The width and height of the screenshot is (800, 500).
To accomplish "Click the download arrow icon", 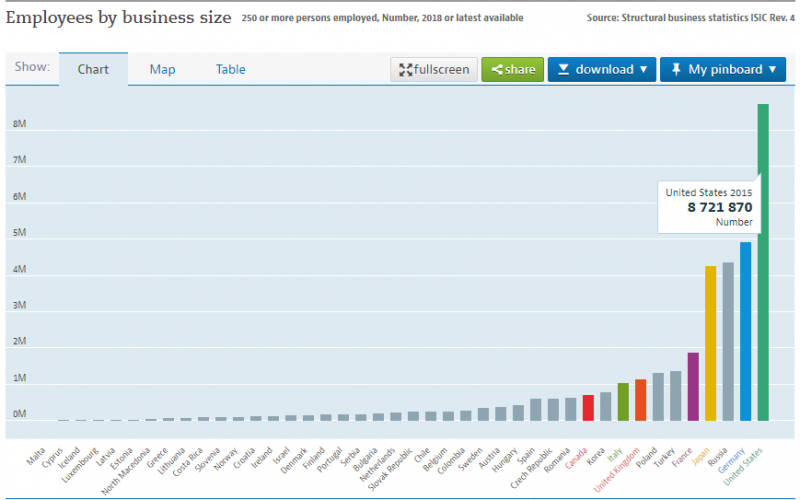I will 564,70.
